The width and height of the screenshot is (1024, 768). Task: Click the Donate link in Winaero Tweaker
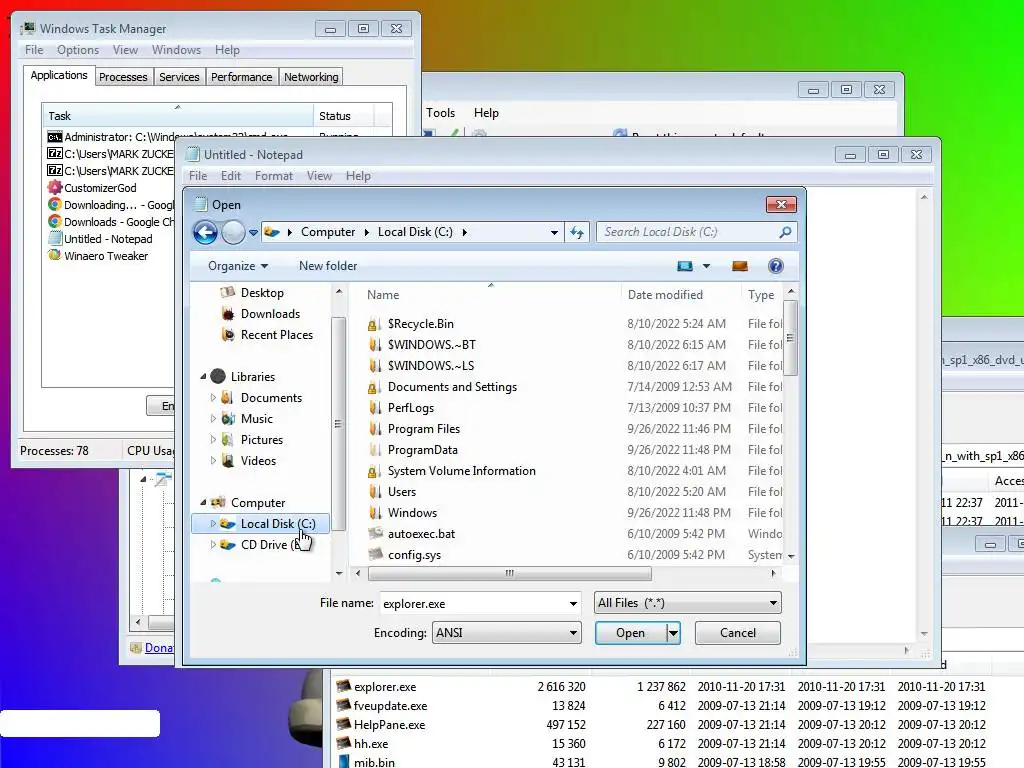point(159,648)
